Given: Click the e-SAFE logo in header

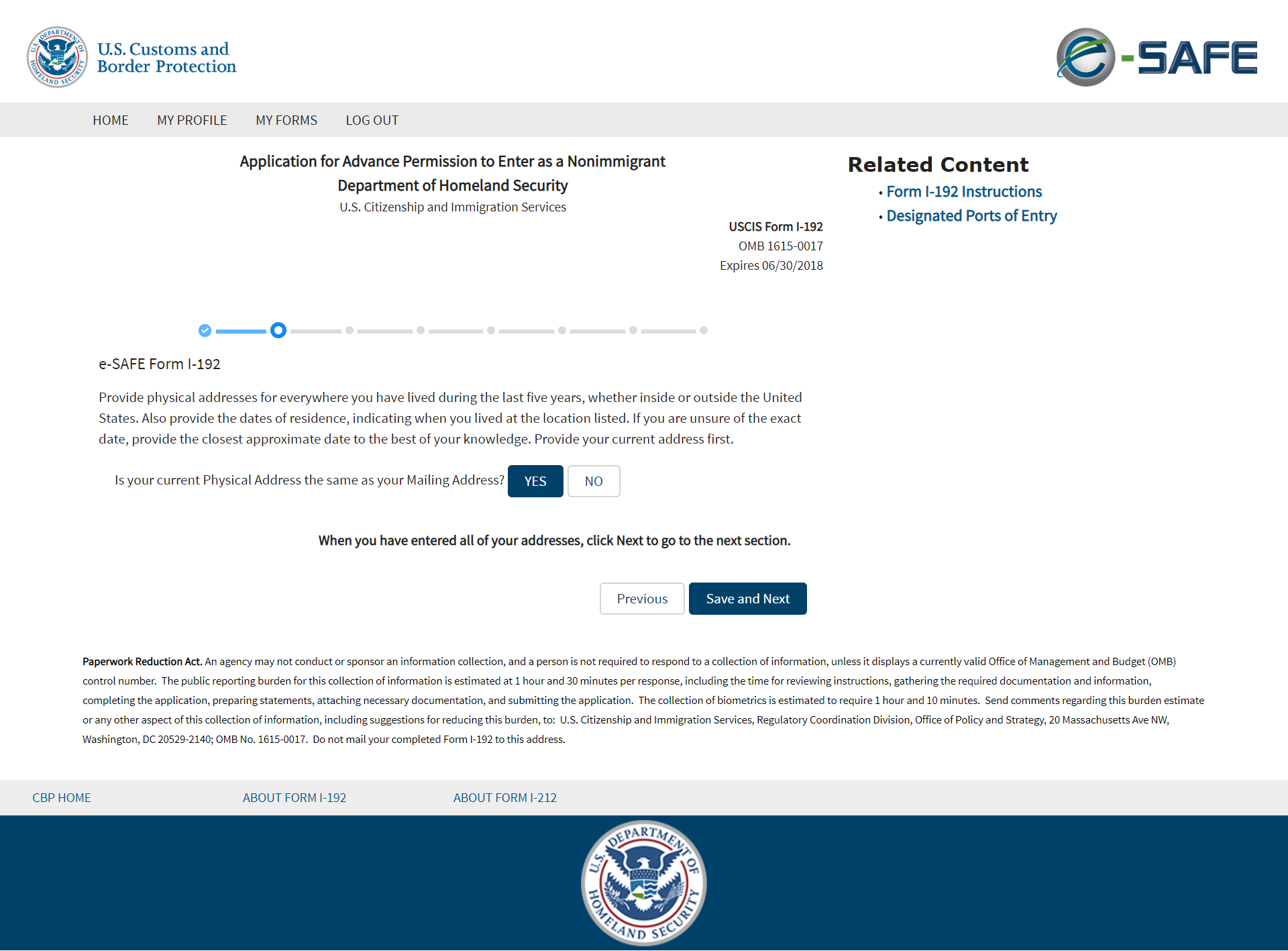Looking at the screenshot, I should coord(1157,57).
